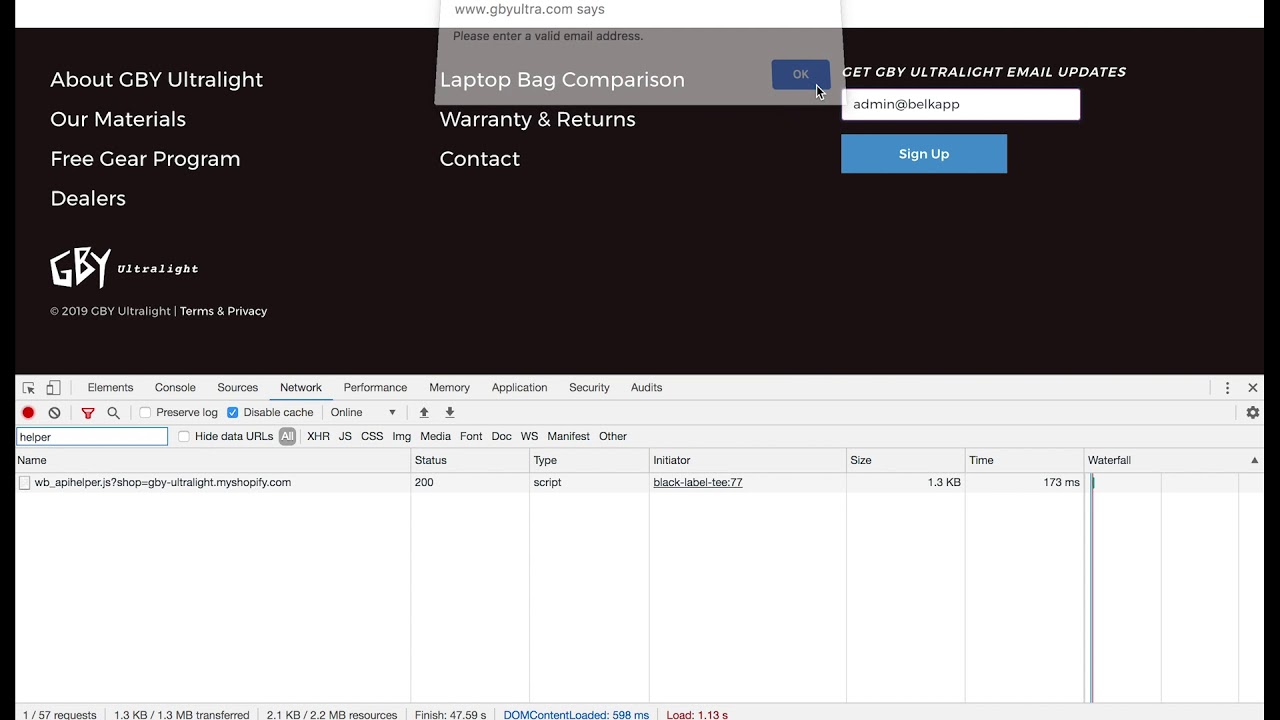Open Warranty & Returns link
Screen dimensions: 1280x720
(538, 119)
